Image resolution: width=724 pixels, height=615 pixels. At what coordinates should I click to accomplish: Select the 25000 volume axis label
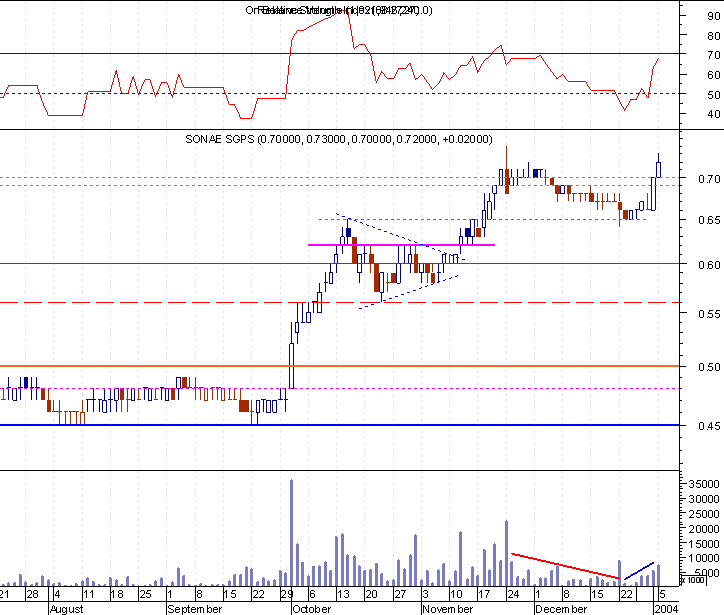(704, 514)
